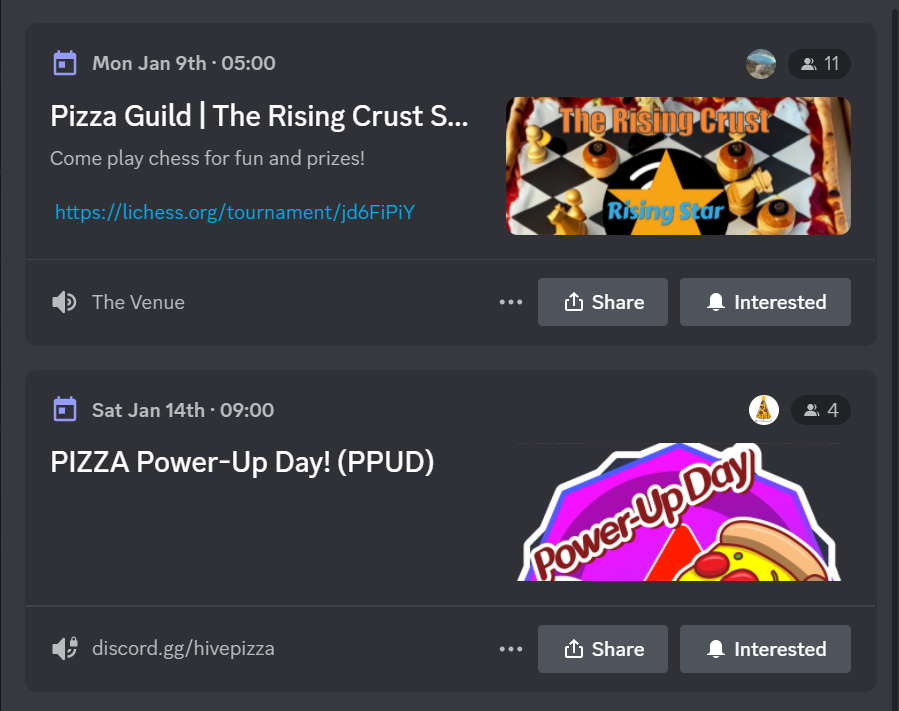Share the PIZZA Power-Up Day event
Image resolution: width=899 pixels, height=711 pixels.
[x=603, y=649]
